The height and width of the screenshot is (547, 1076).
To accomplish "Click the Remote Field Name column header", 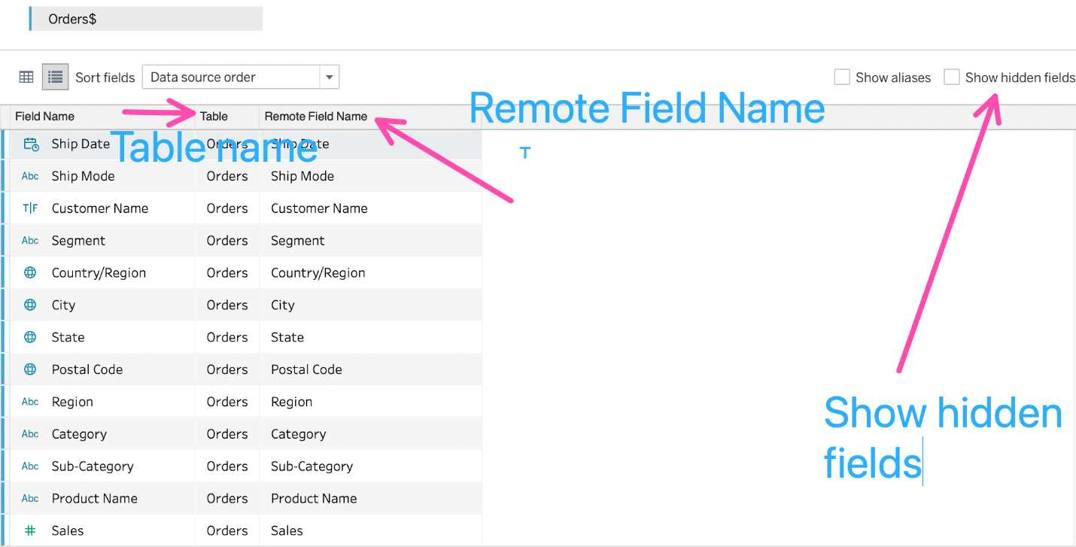I will point(315,116).
